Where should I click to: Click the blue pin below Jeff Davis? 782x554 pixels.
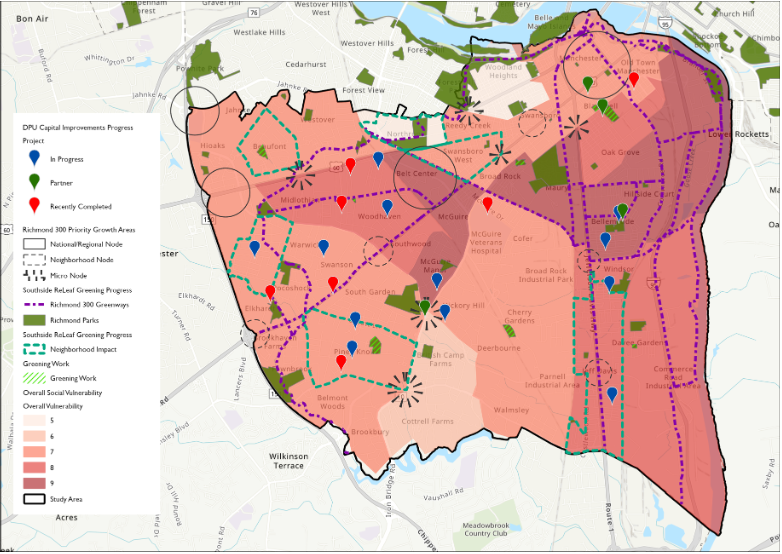(612, 394)
